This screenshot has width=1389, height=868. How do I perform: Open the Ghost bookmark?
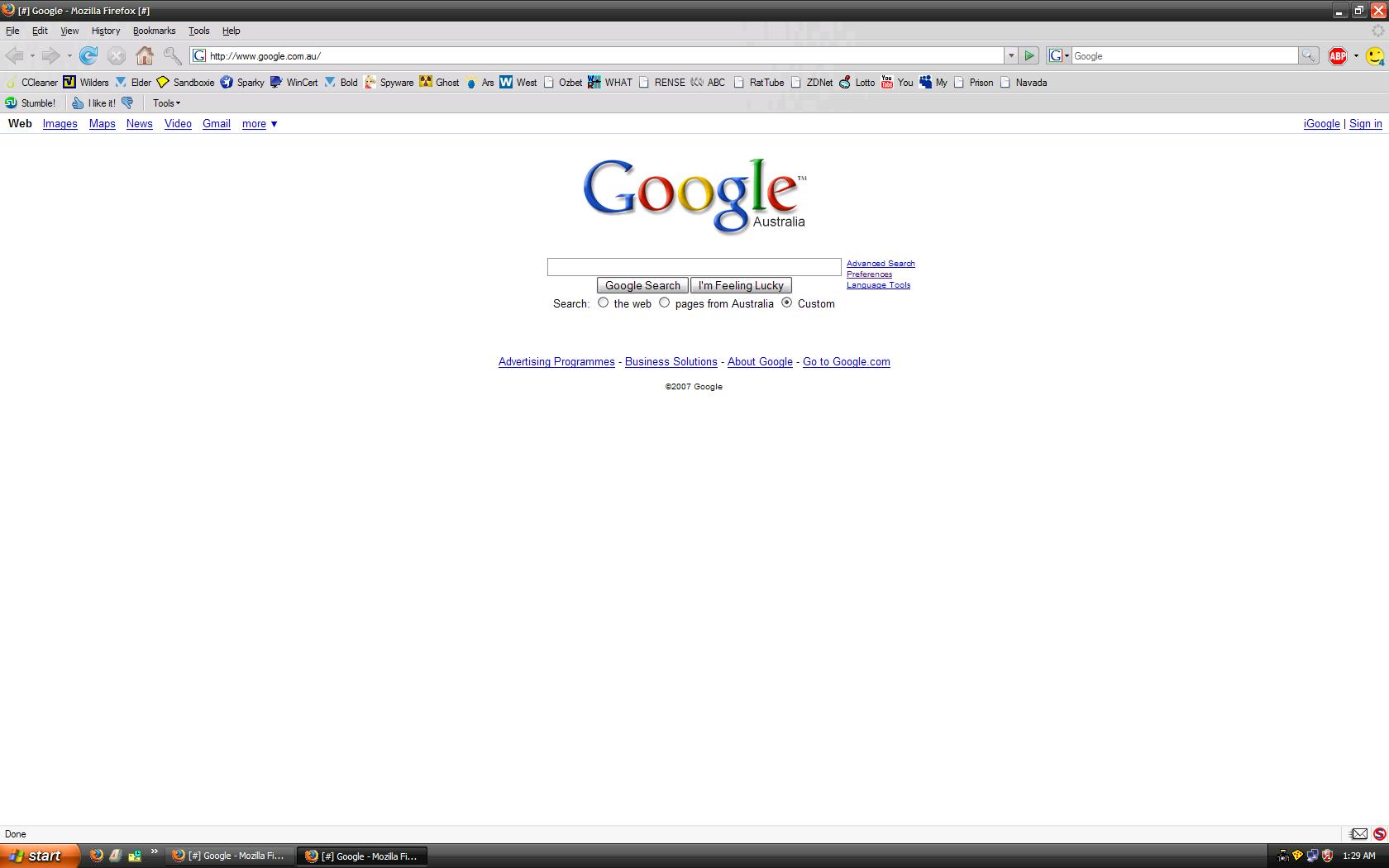pyautogui.click(x=439, y=82)
